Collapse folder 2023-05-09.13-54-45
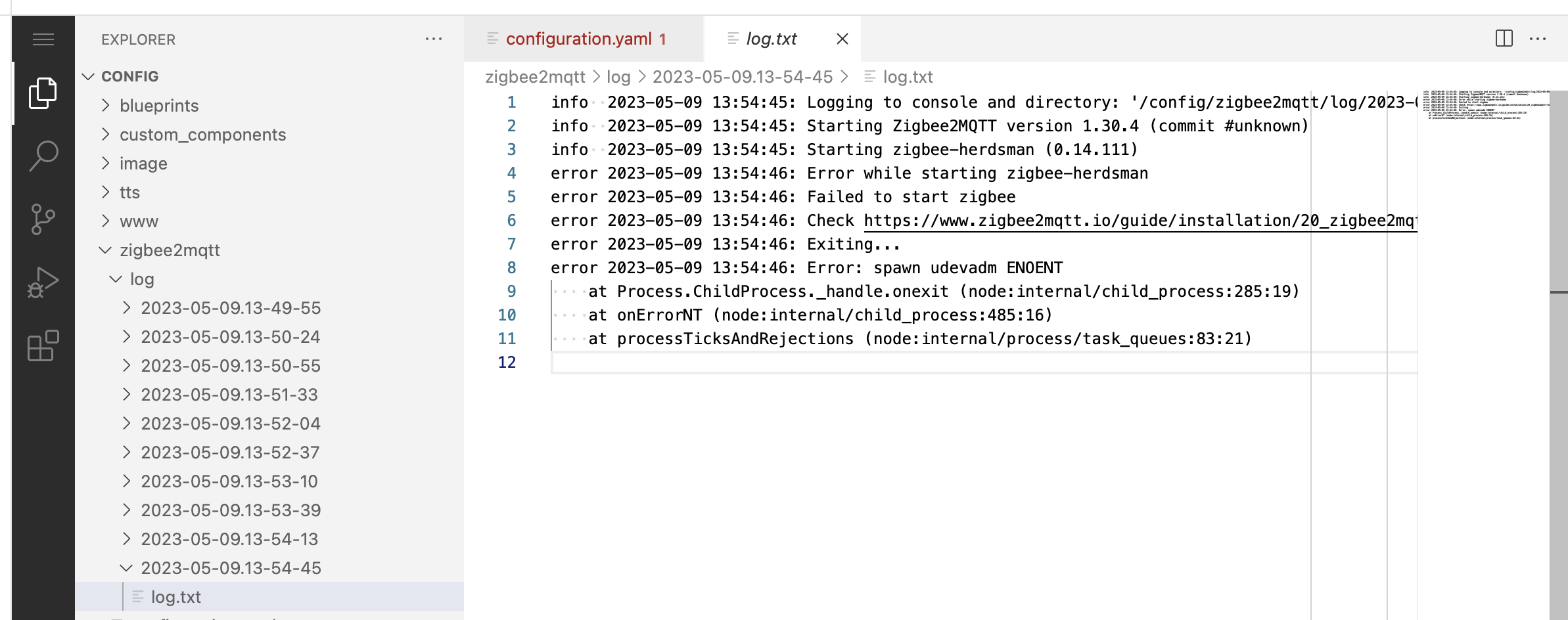 coord(126,567)
